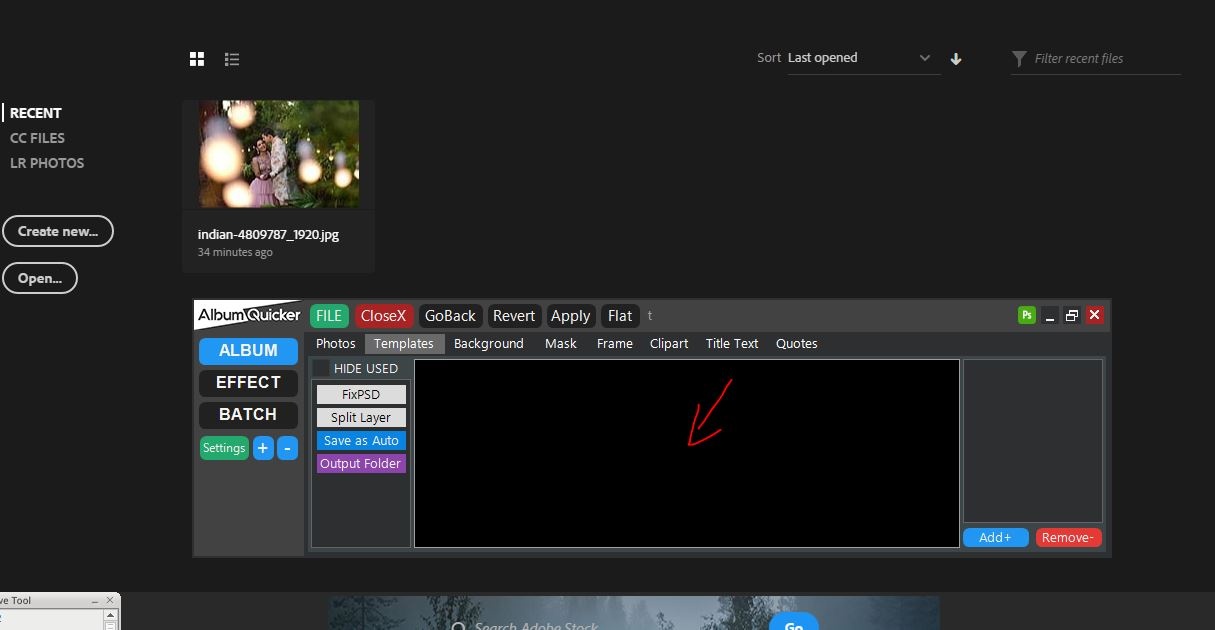
Task: Switch to list view of recent files
Action: (x=232, y=59)
